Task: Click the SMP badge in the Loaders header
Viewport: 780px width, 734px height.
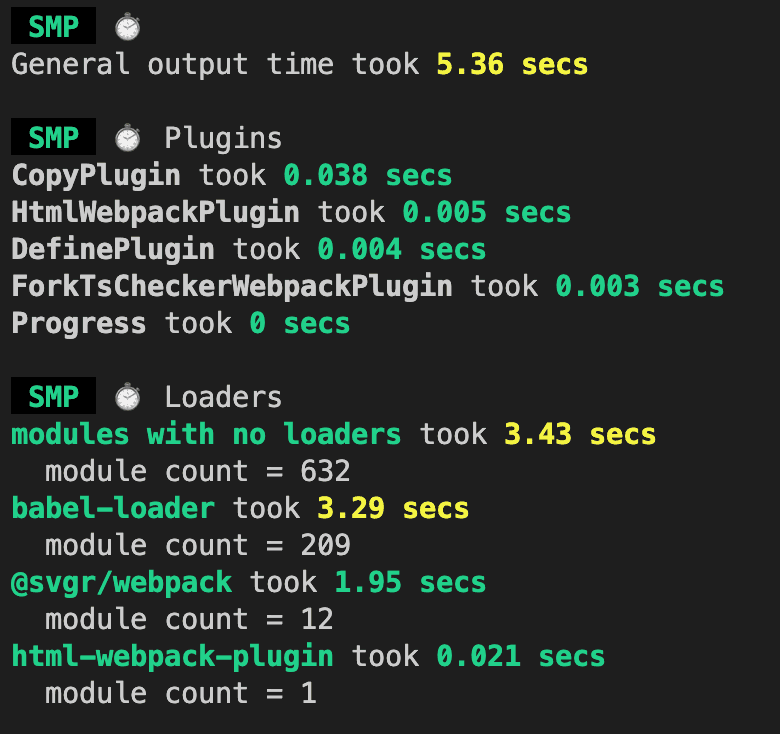Action: coord(53,397)
